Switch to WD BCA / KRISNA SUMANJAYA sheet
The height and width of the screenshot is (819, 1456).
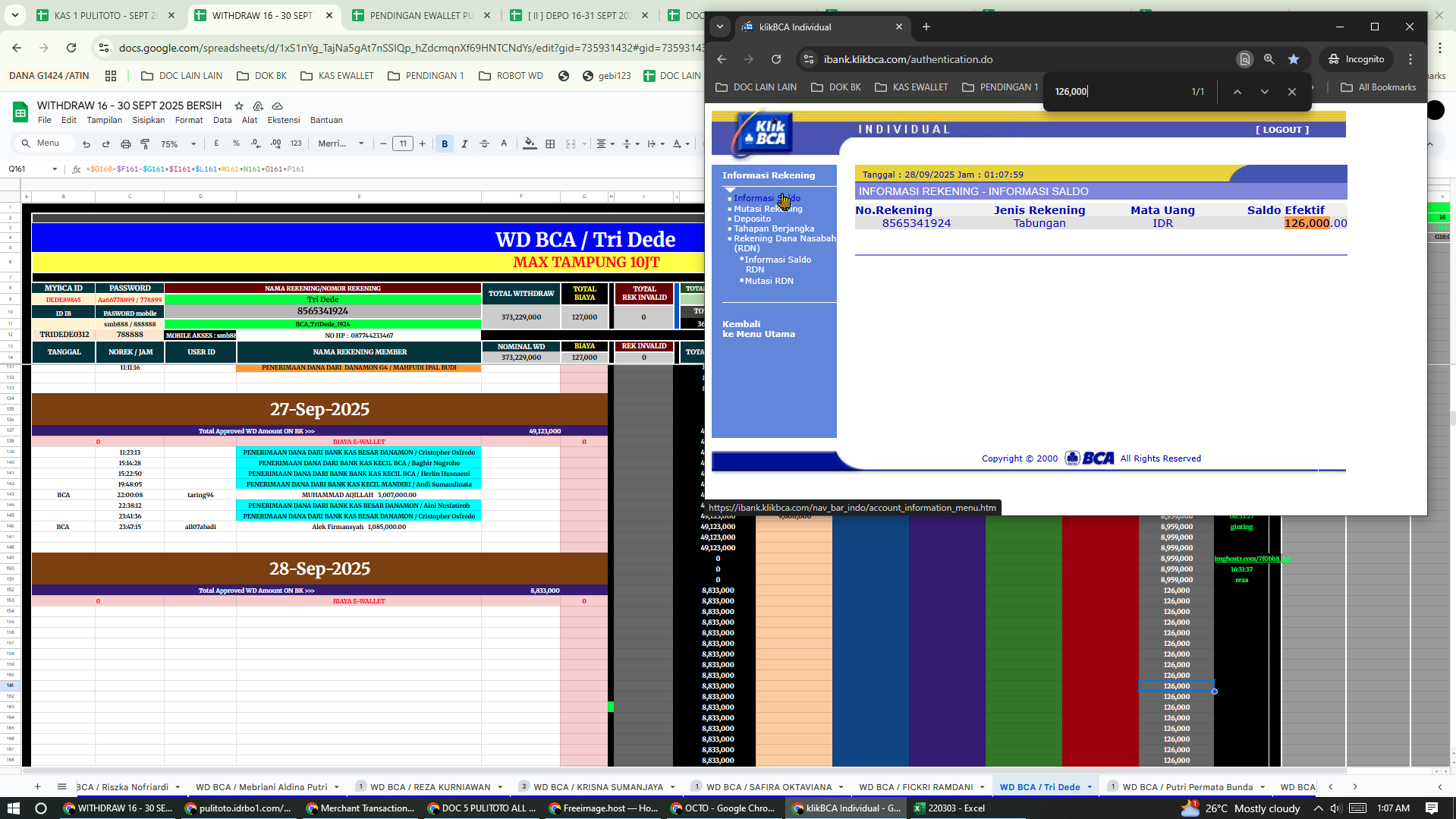pos(599,786)
